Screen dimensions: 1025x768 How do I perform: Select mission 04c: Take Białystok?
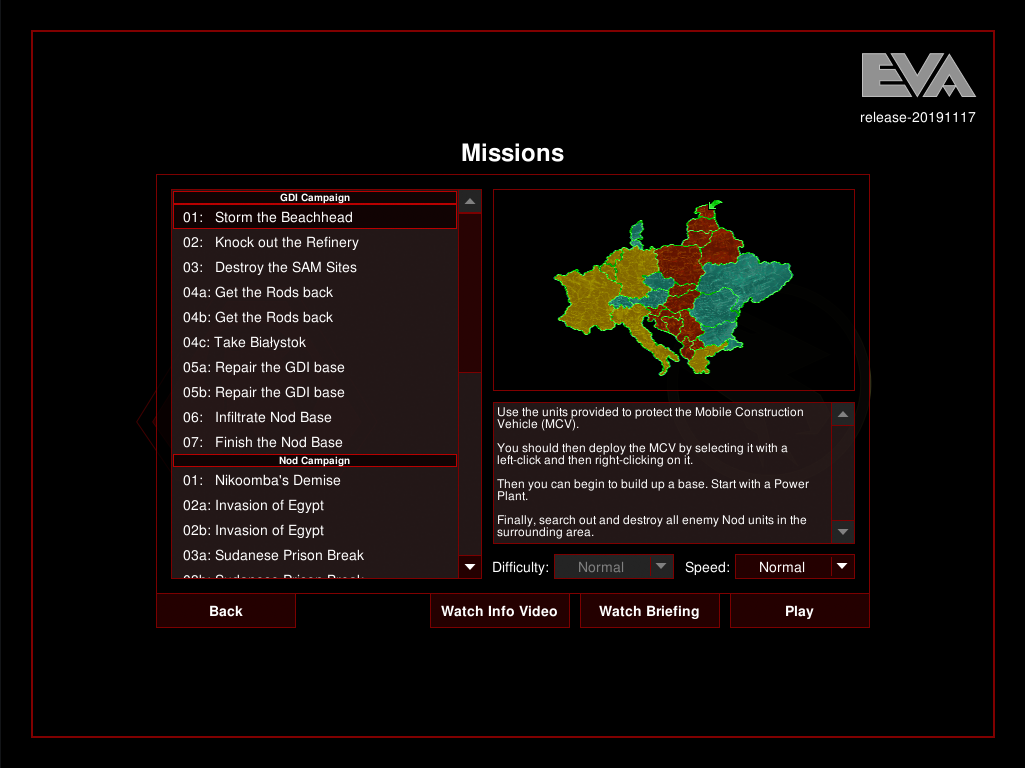tap(314, 342)
